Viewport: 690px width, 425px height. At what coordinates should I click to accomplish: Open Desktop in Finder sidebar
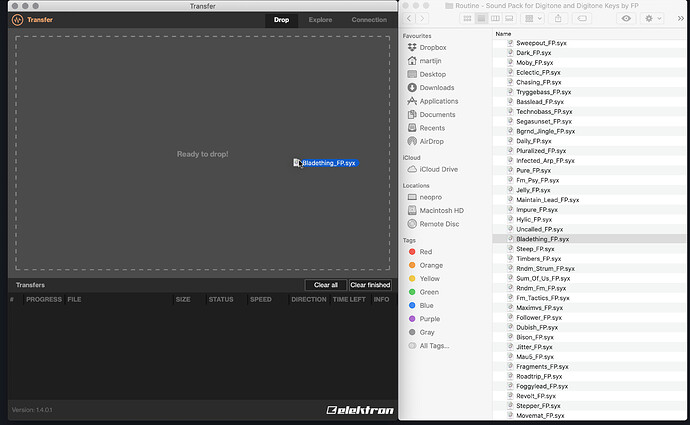[426, 74]
